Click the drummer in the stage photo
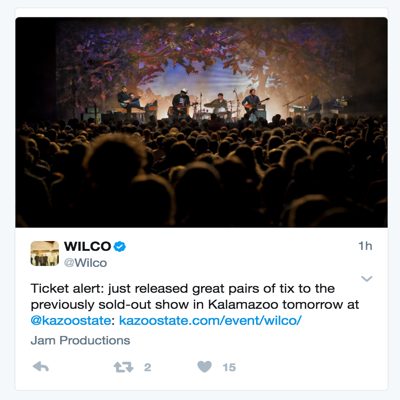The width and height of the screenshot is (400, 400). coord(220,103)
